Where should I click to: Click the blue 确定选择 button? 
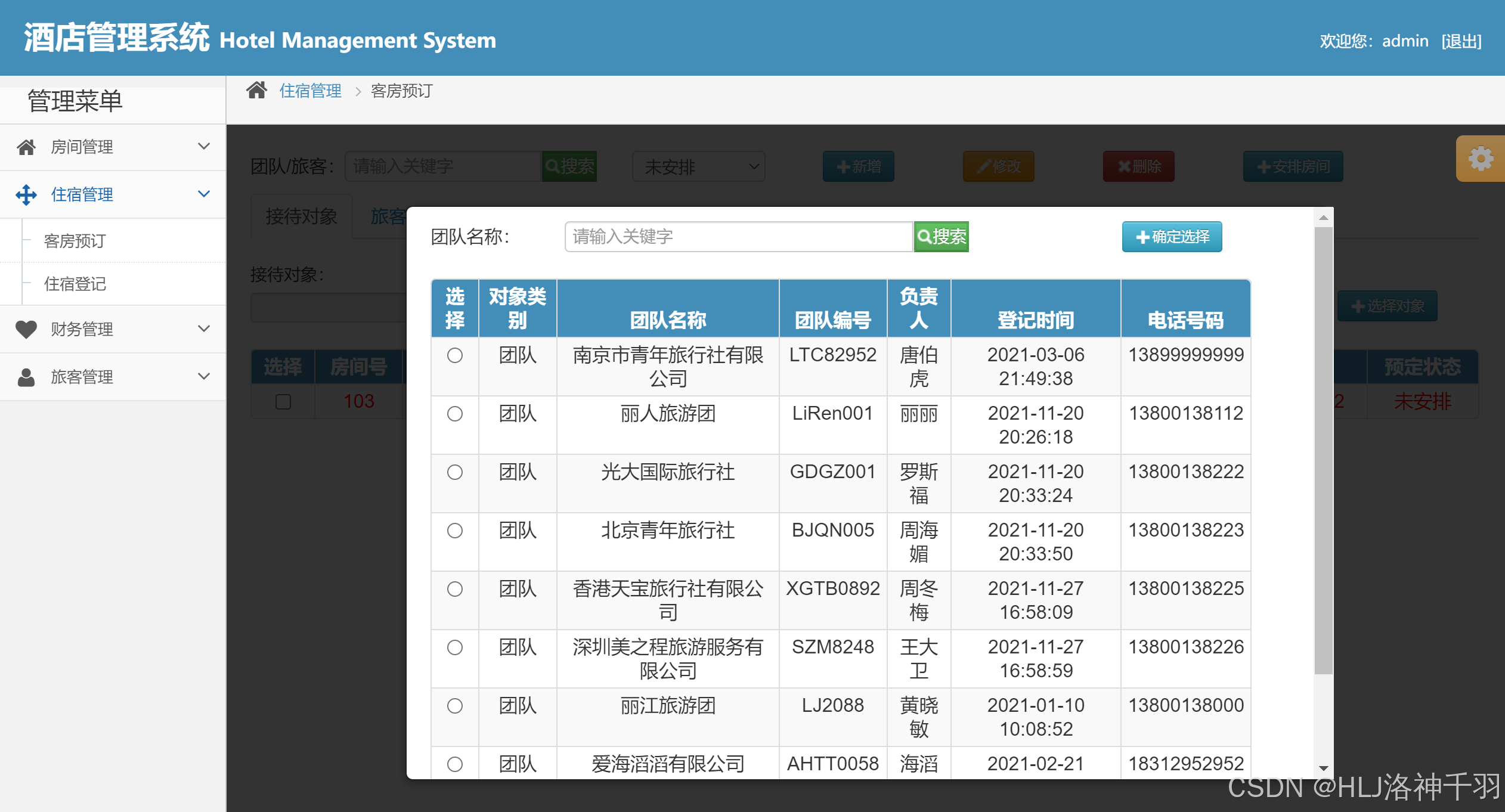point(1172,237)
